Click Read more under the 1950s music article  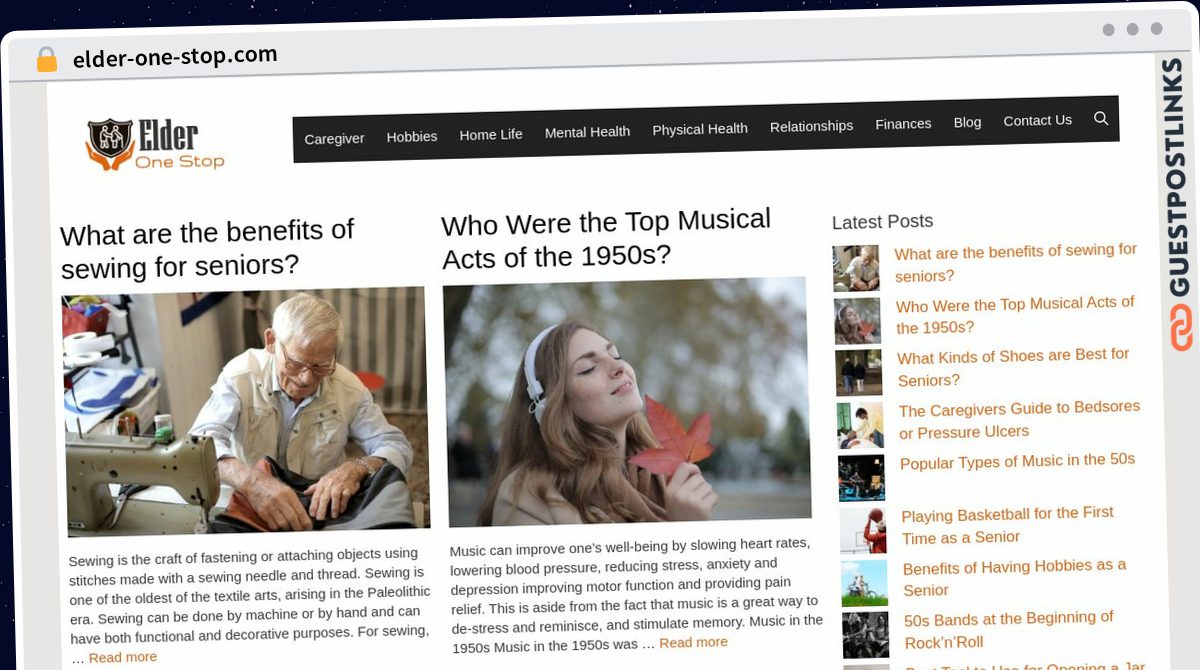[x=693, y=642]
